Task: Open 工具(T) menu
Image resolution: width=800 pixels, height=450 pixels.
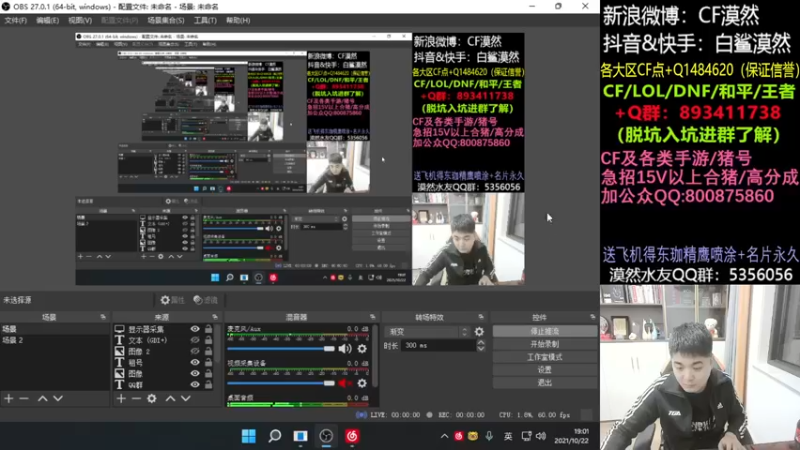Action: coord(205,20)
